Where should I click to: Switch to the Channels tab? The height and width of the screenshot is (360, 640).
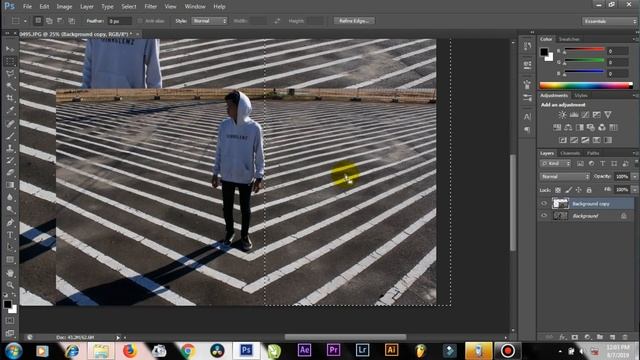[x=570, y=153]
